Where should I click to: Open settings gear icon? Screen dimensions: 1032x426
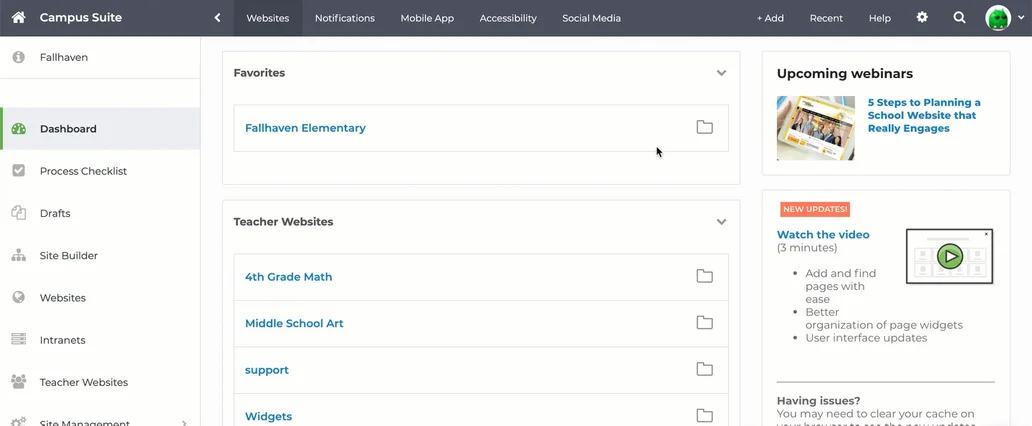tap(922, 18)
